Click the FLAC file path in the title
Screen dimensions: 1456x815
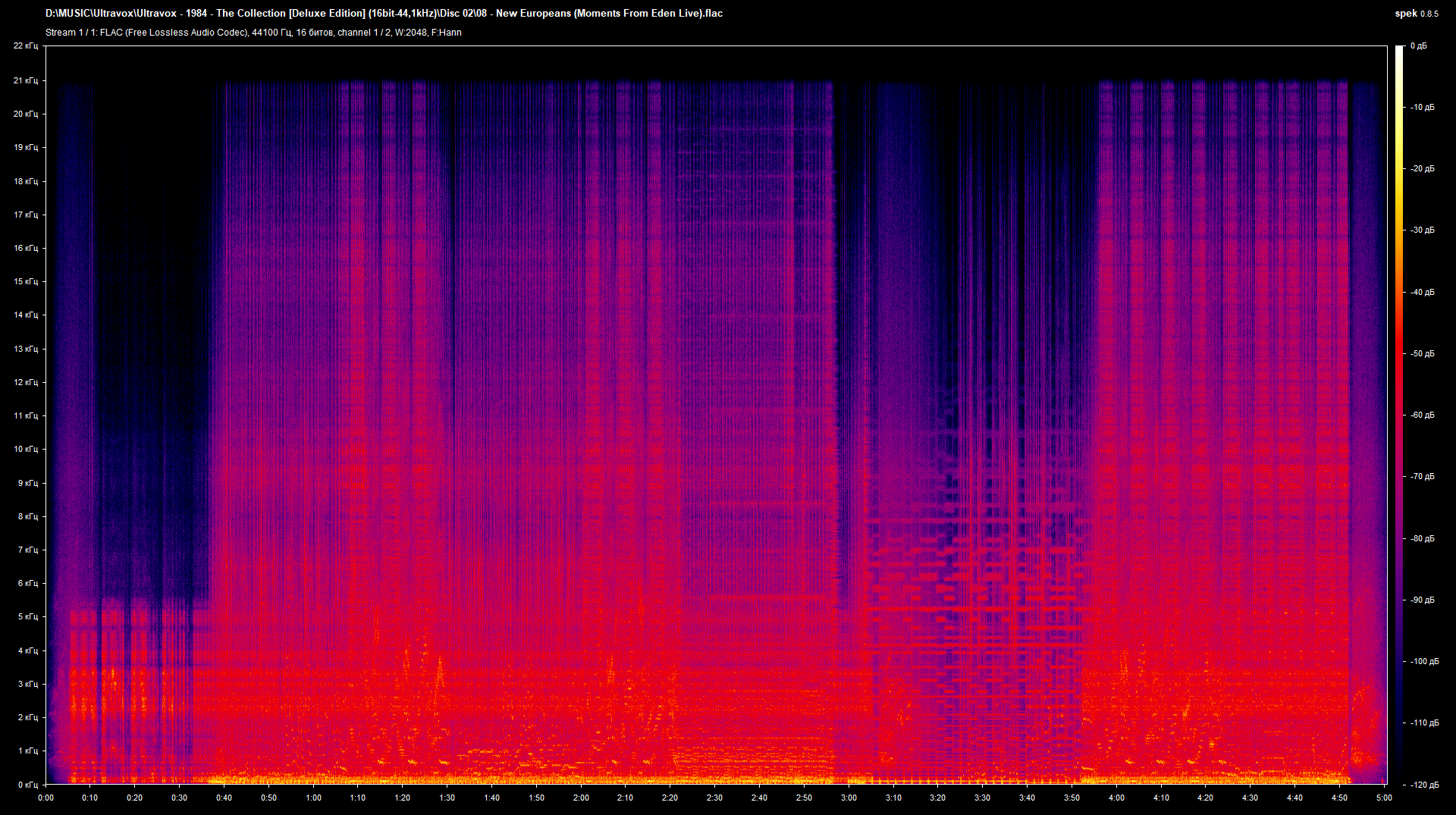379,13
